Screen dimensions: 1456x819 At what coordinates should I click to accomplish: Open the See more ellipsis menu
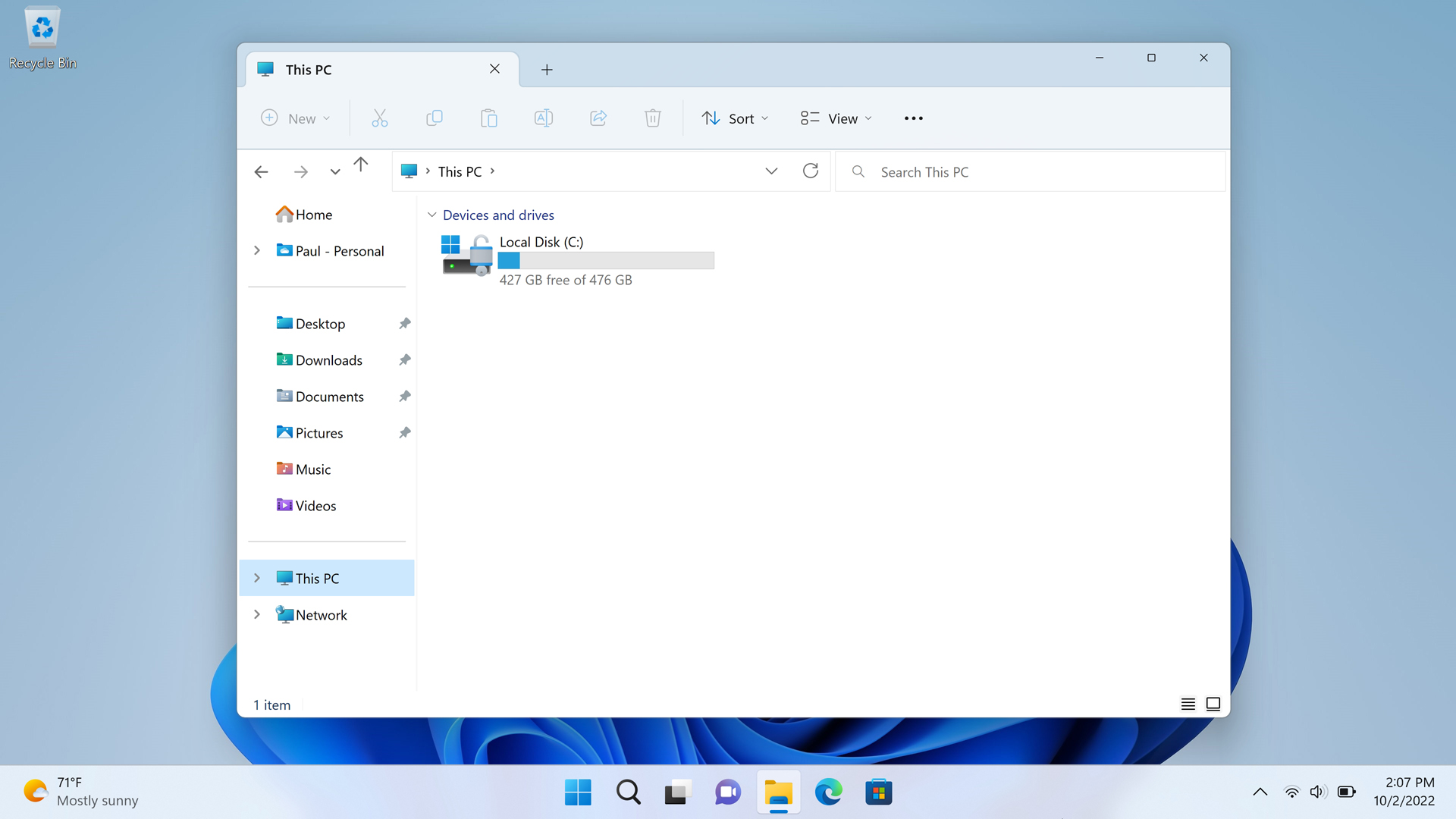tap(913, 118)
